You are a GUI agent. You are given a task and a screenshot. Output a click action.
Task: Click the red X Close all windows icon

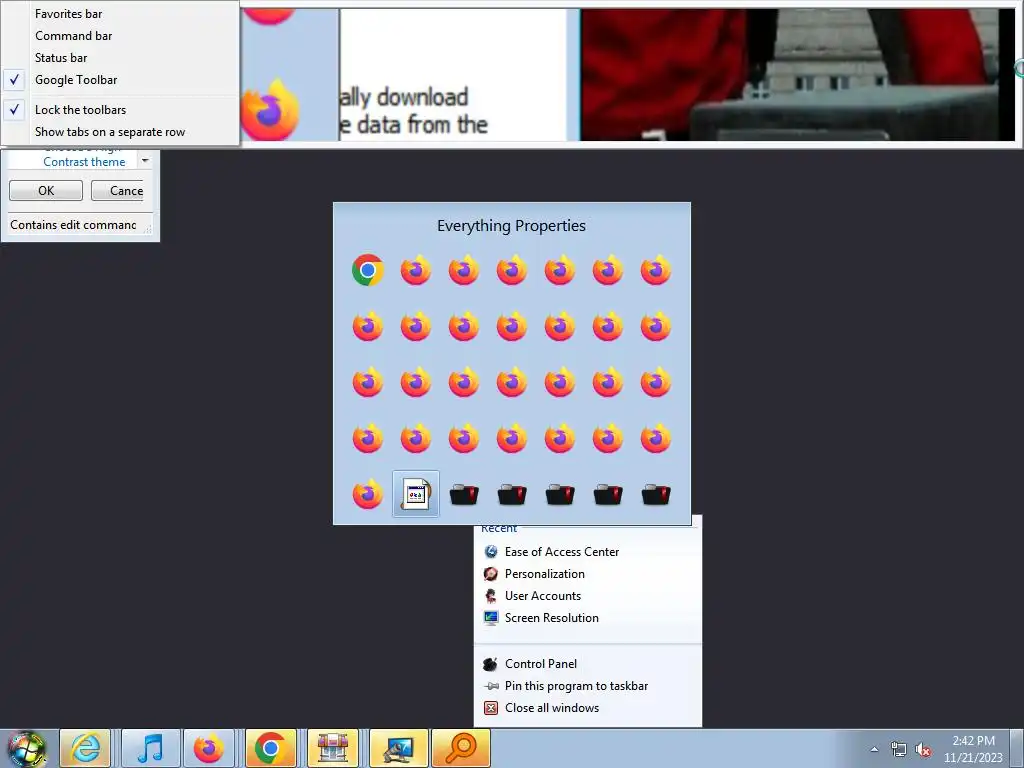coord(491,708)
